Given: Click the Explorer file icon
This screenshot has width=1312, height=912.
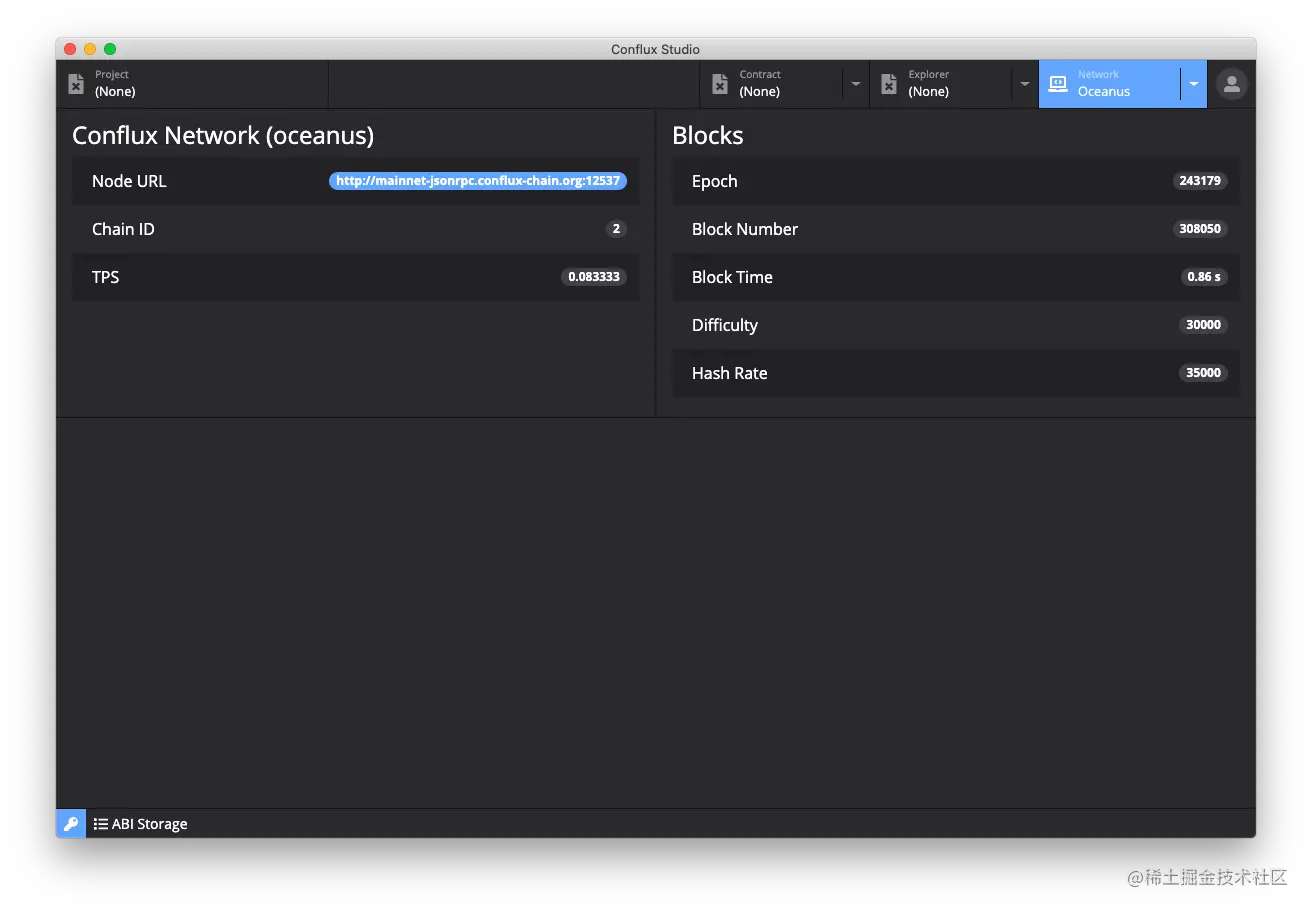Looking at the screenshot, I should coord(889,84).
